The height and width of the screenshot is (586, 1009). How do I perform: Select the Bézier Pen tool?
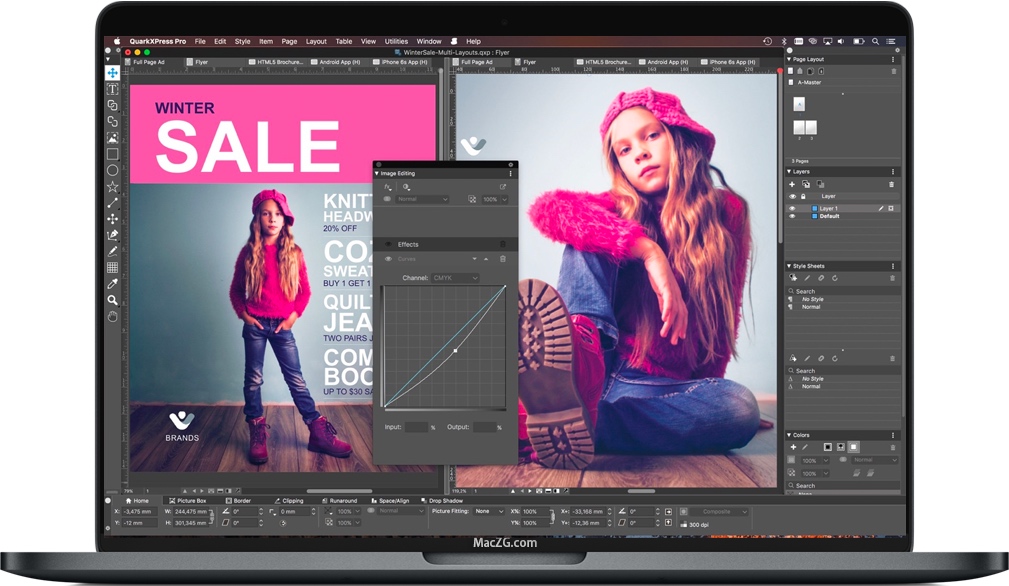tap(113, 236)
